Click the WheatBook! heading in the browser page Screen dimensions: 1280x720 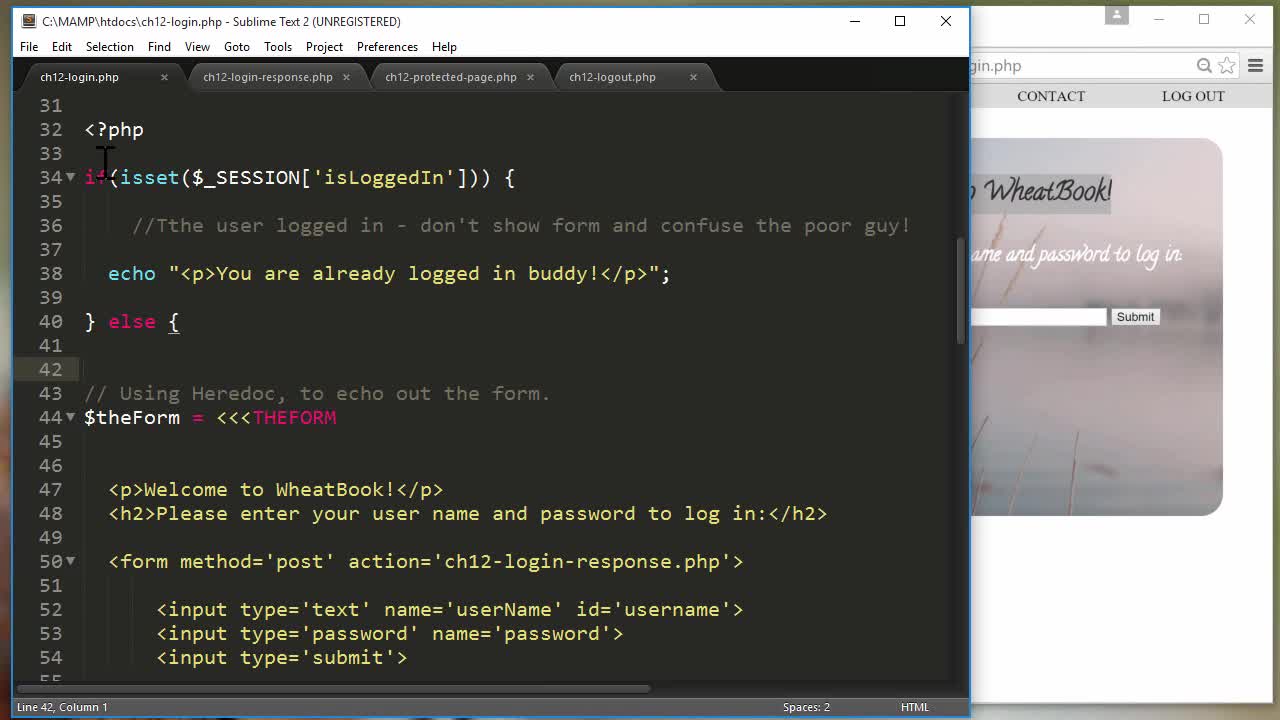click(x=1041, y=190)
